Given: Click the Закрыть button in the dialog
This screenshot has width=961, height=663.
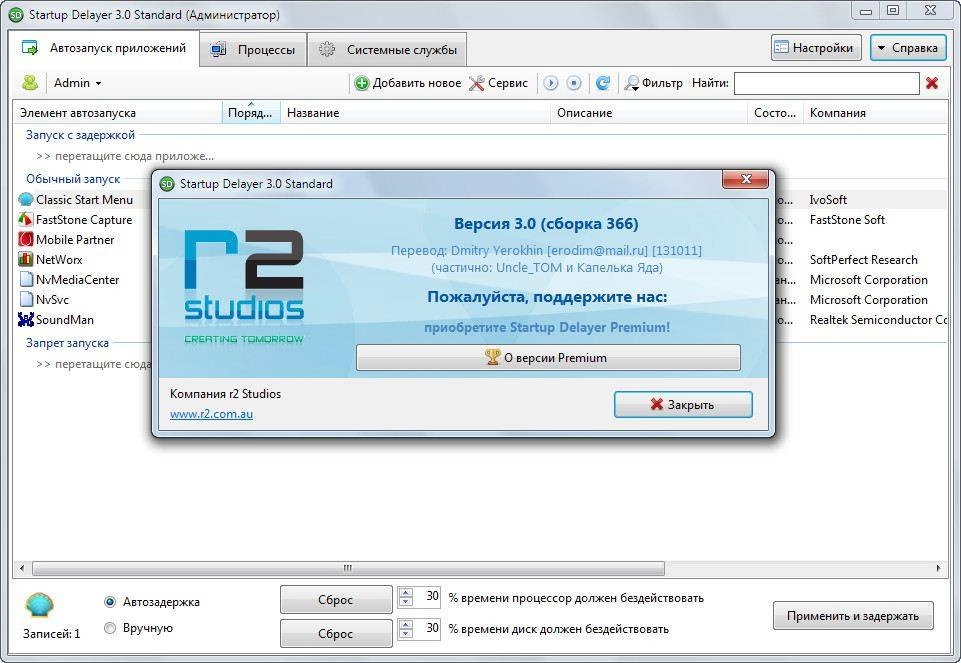Looking at the screenshot, I should coord(683,404).
